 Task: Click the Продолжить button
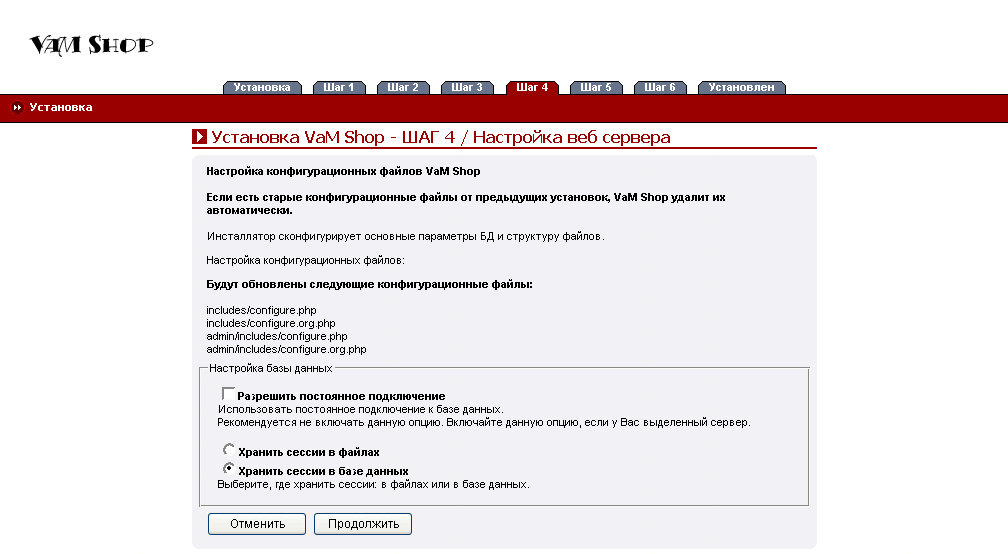(363, 524)
